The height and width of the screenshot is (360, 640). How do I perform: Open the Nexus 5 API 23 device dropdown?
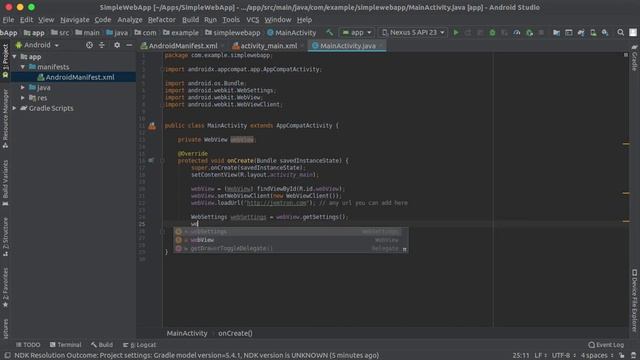(x=413, y=32)
